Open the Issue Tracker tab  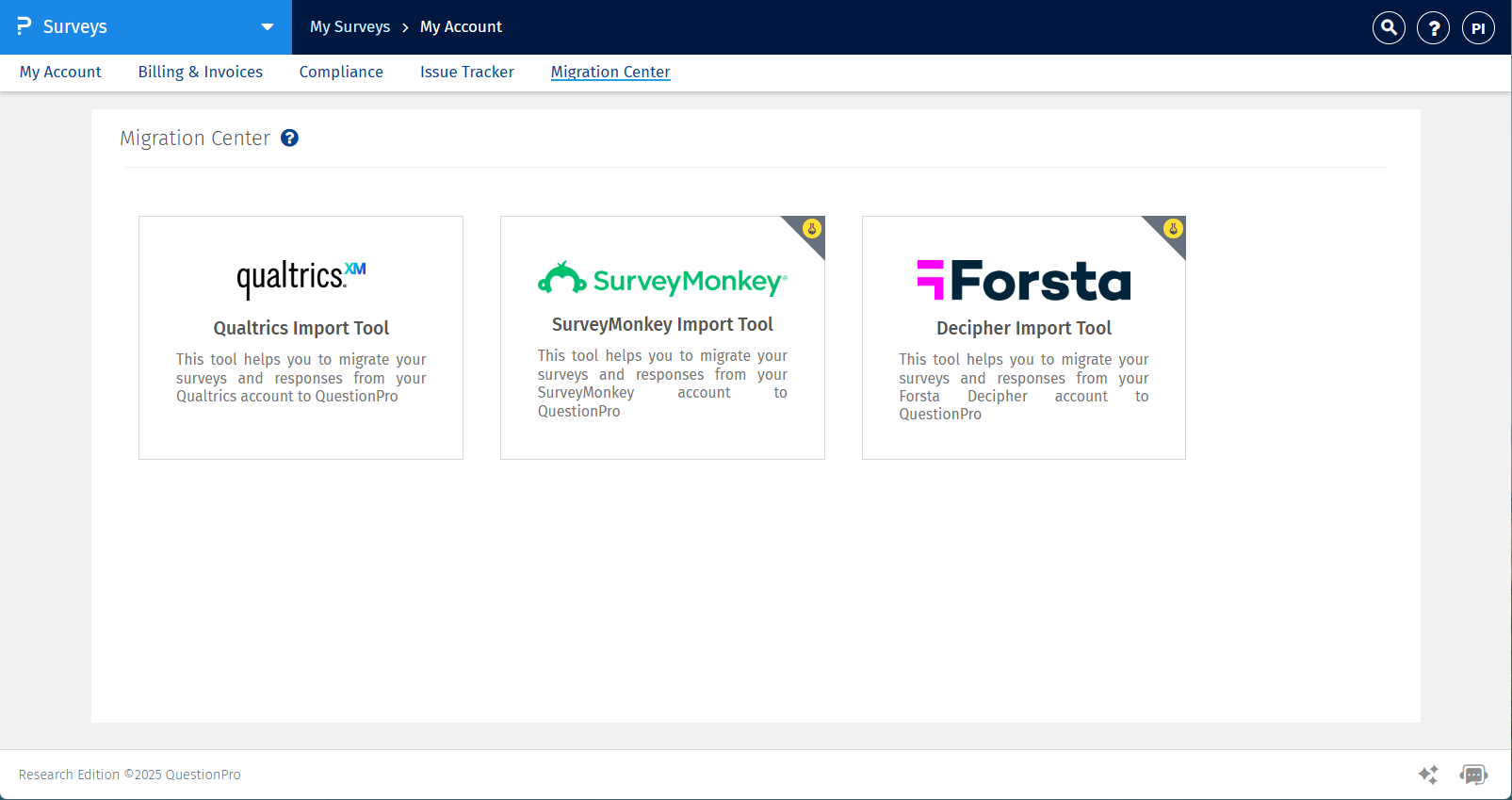pos(467,72)
